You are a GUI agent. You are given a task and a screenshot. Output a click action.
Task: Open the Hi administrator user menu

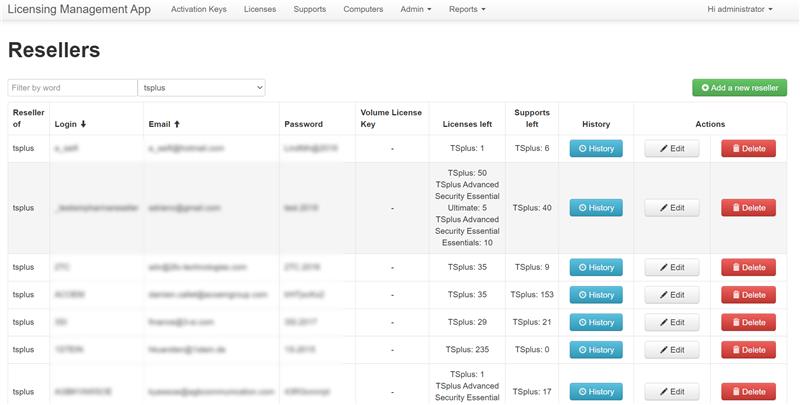pos(739,9)
